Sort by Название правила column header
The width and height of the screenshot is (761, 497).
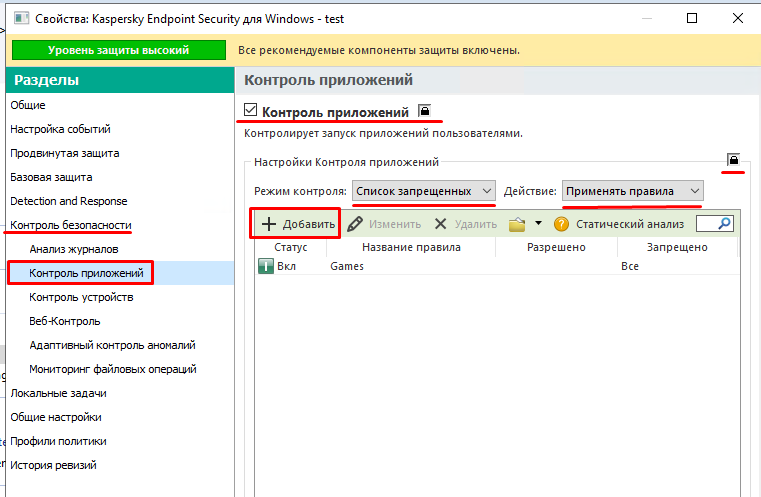point(411,247)
